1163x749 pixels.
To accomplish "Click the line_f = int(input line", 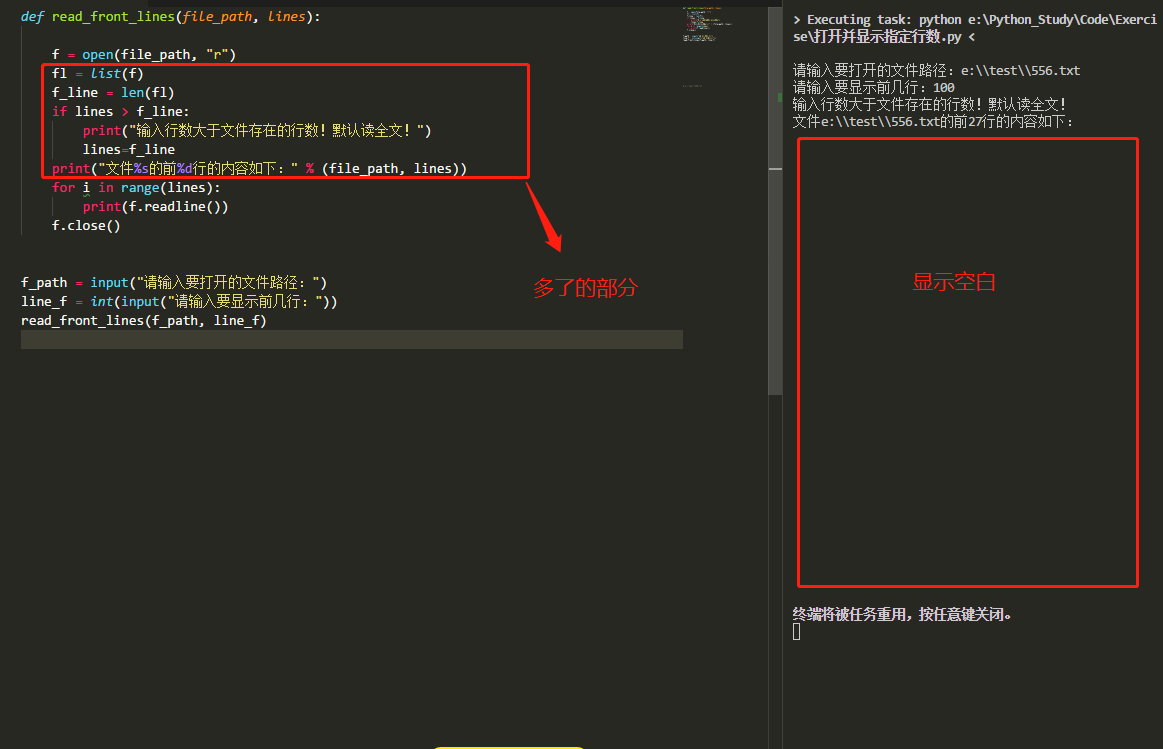I will tap(178, 301).
